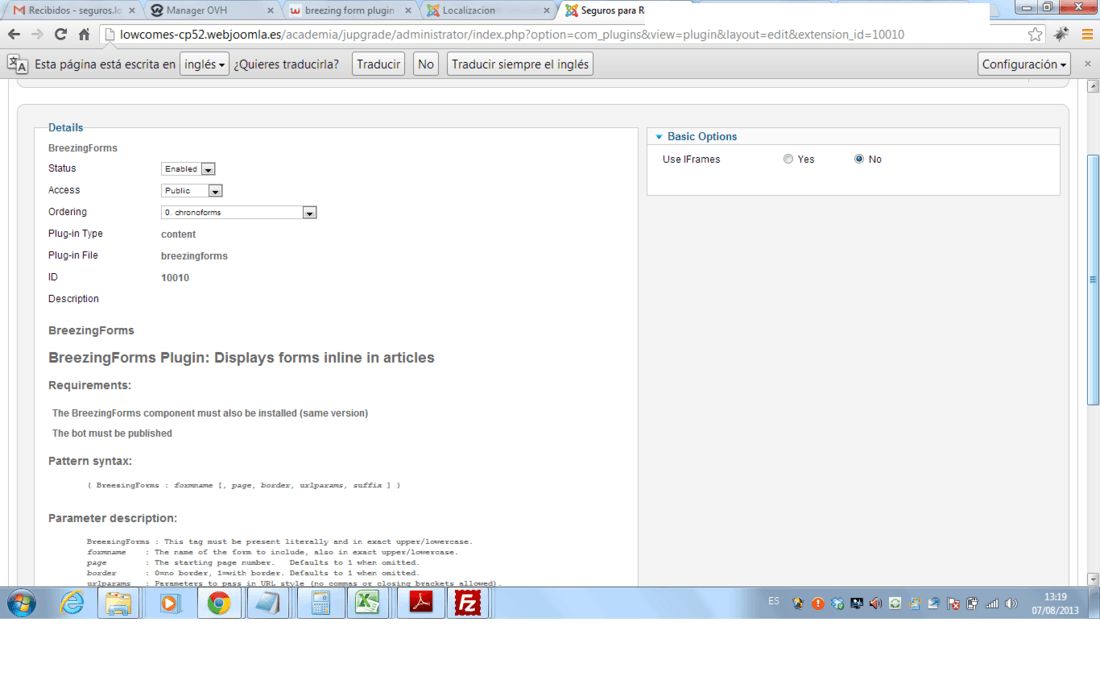1100x676 pixels.
Task: Click No in the translation bar
Action: pos(426,65)
